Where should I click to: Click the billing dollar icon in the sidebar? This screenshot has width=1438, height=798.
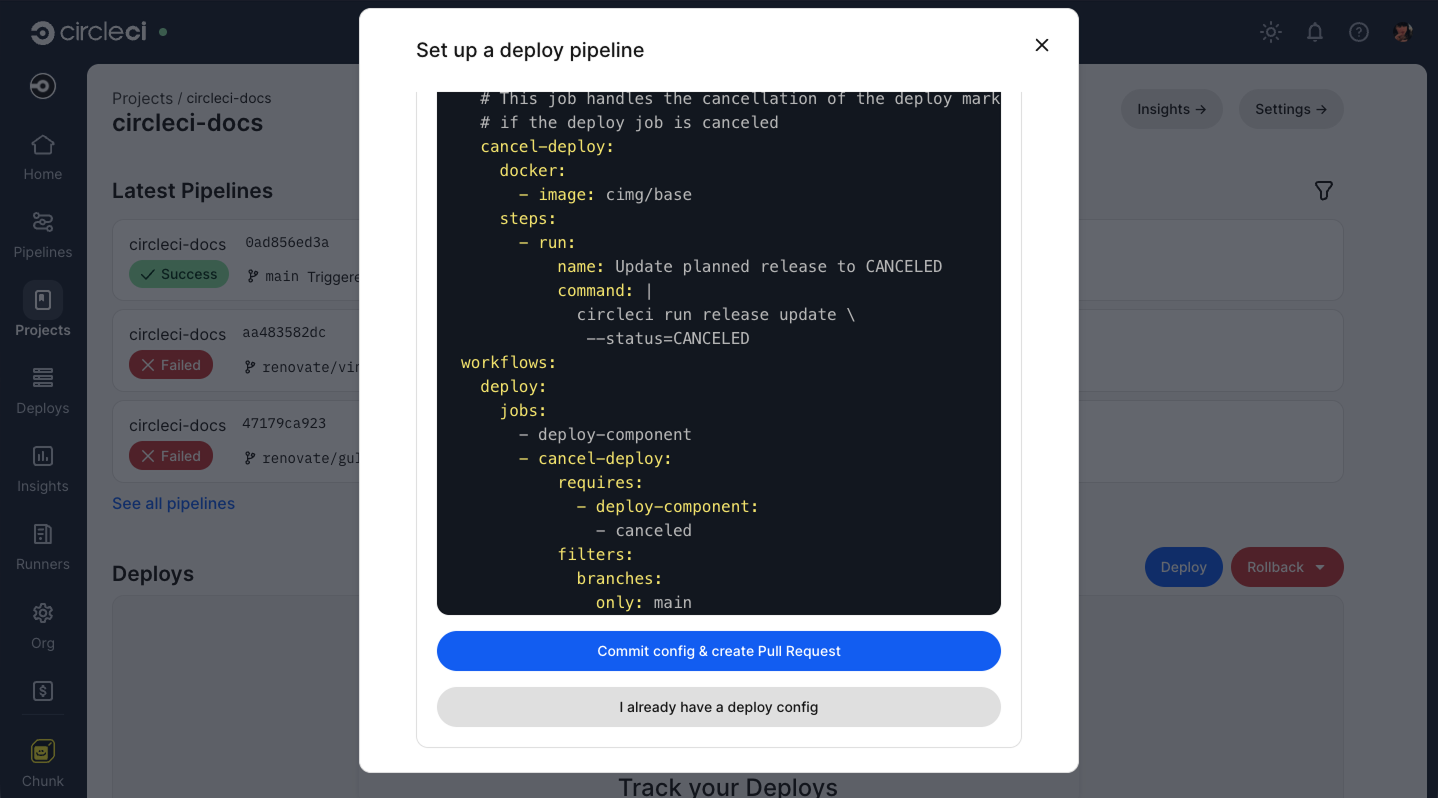(x=42, y=691)
